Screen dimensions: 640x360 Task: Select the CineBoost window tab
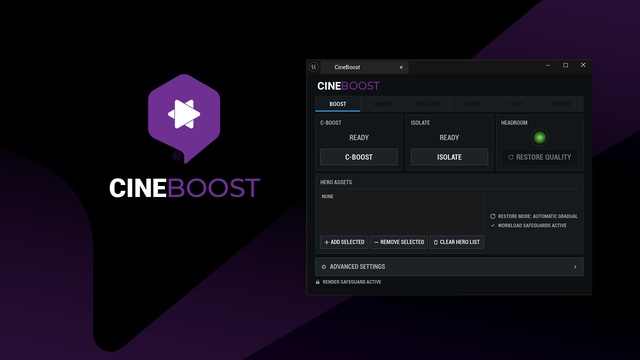click(x=364, y=67)
